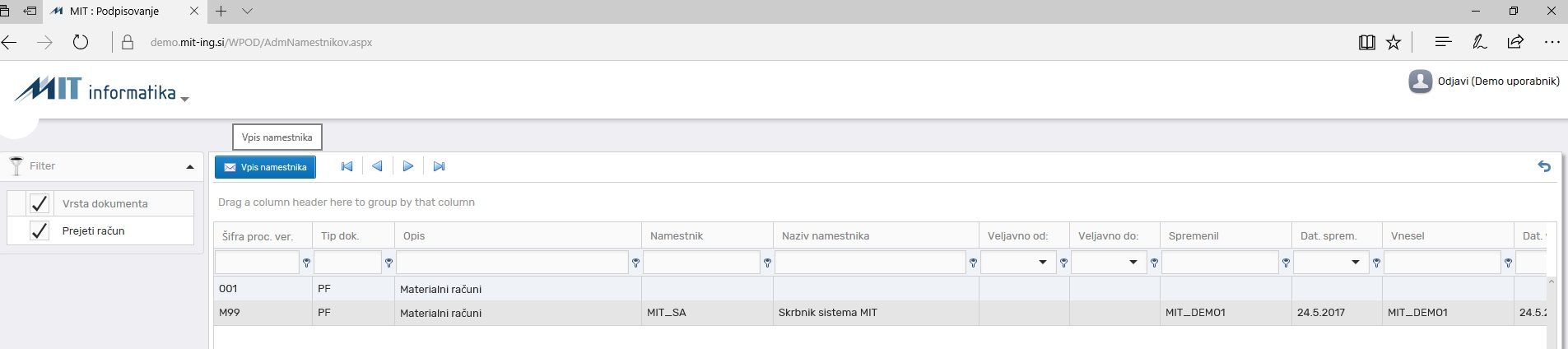Open filter menu for Opis column
This screenshot has height=349, width=1568.
[x=635, y=263]
